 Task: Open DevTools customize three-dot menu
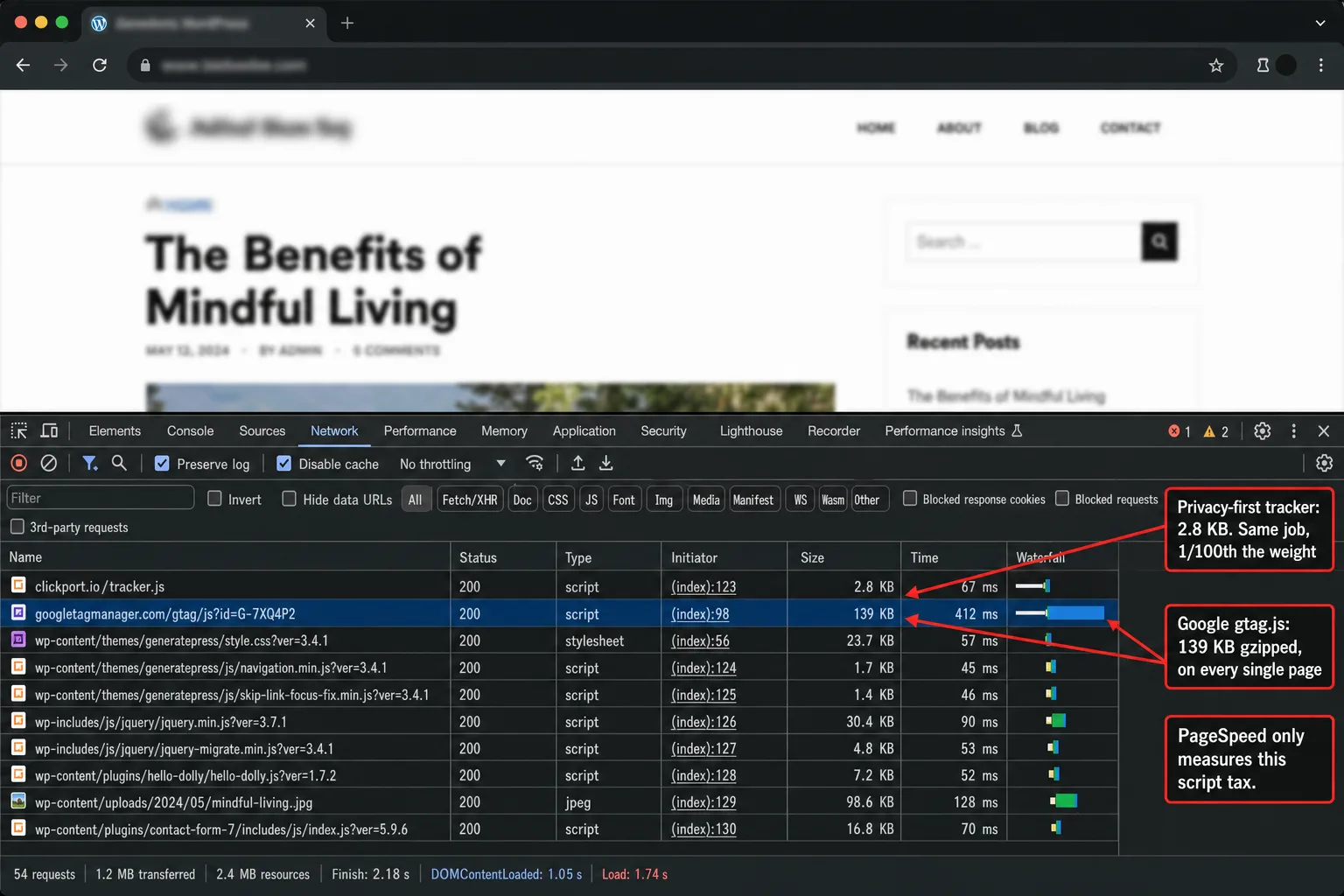point(1293,430)
